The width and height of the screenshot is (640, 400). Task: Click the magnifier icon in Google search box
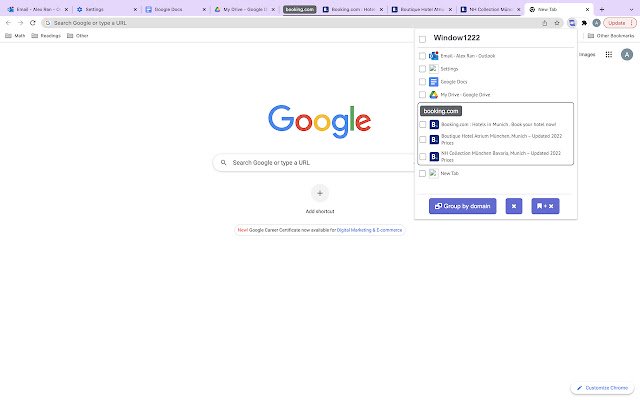pos(223,162)
